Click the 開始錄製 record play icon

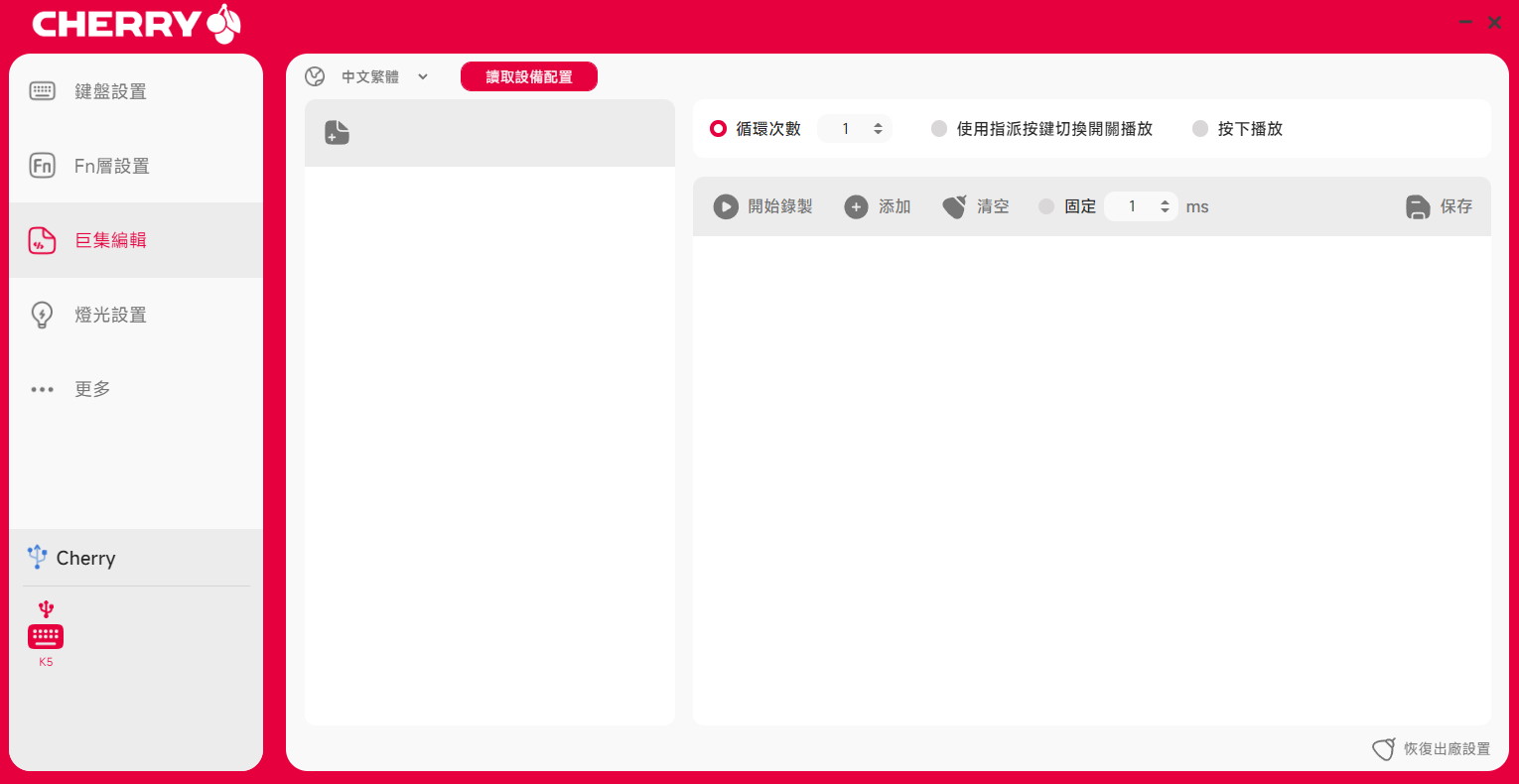(x=726, y=206)
